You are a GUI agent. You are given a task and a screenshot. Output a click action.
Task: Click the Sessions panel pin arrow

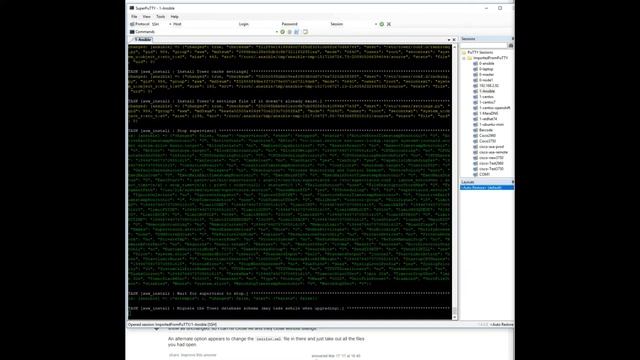tap(512, 39)
